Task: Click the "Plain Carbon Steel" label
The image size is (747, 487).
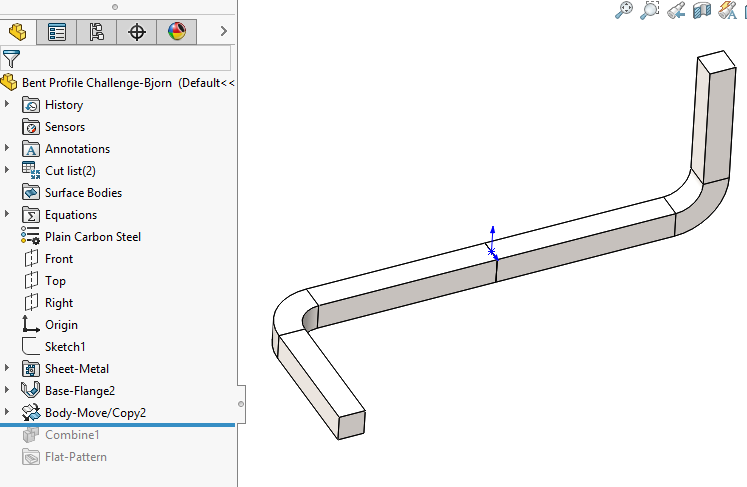Action: coord(93,237)
